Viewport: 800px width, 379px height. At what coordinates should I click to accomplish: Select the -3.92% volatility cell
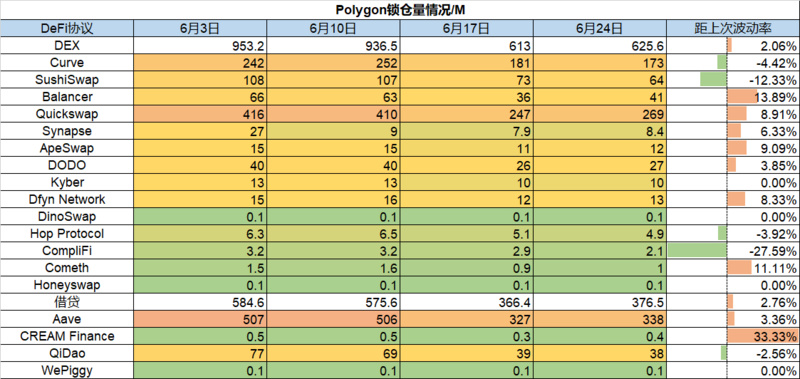(734, 234)
